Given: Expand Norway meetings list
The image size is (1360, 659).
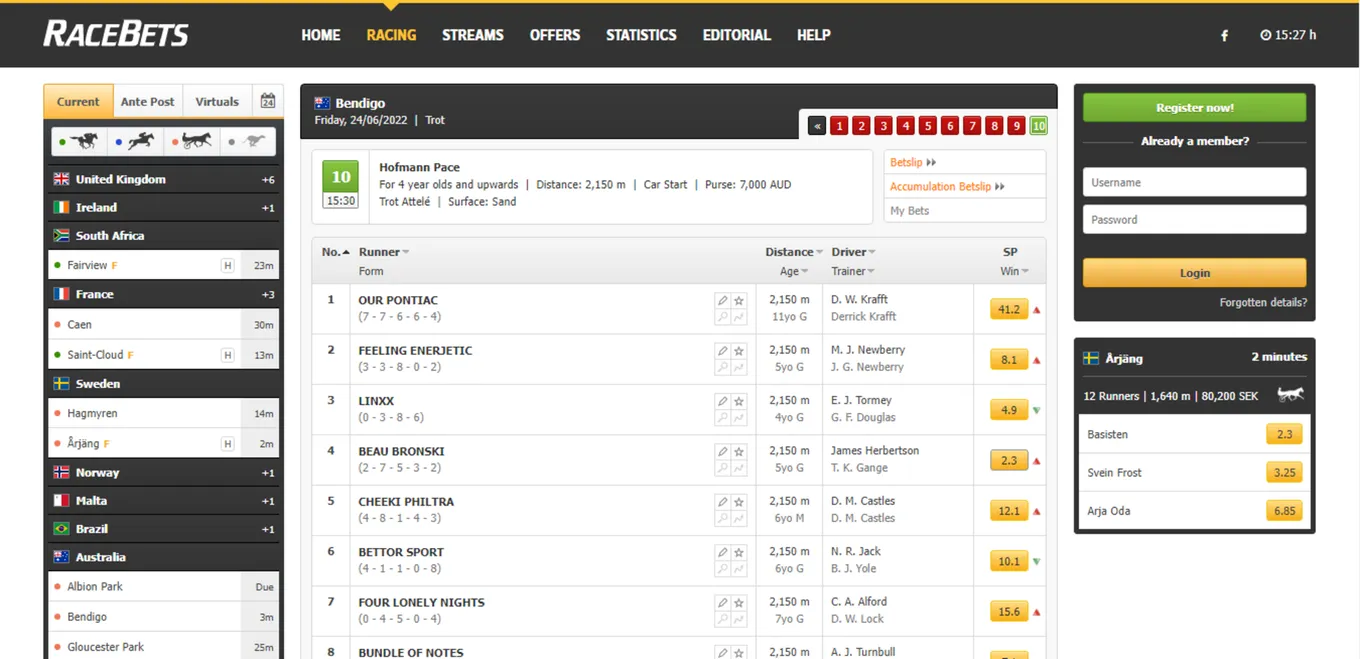Looking at the screenshot, I should point(163,473).
